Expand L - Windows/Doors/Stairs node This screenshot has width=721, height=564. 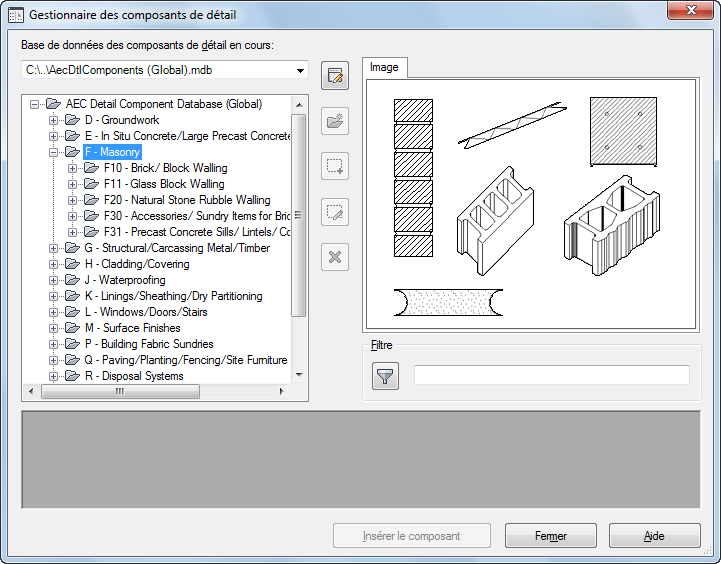[x=53, y=313]
